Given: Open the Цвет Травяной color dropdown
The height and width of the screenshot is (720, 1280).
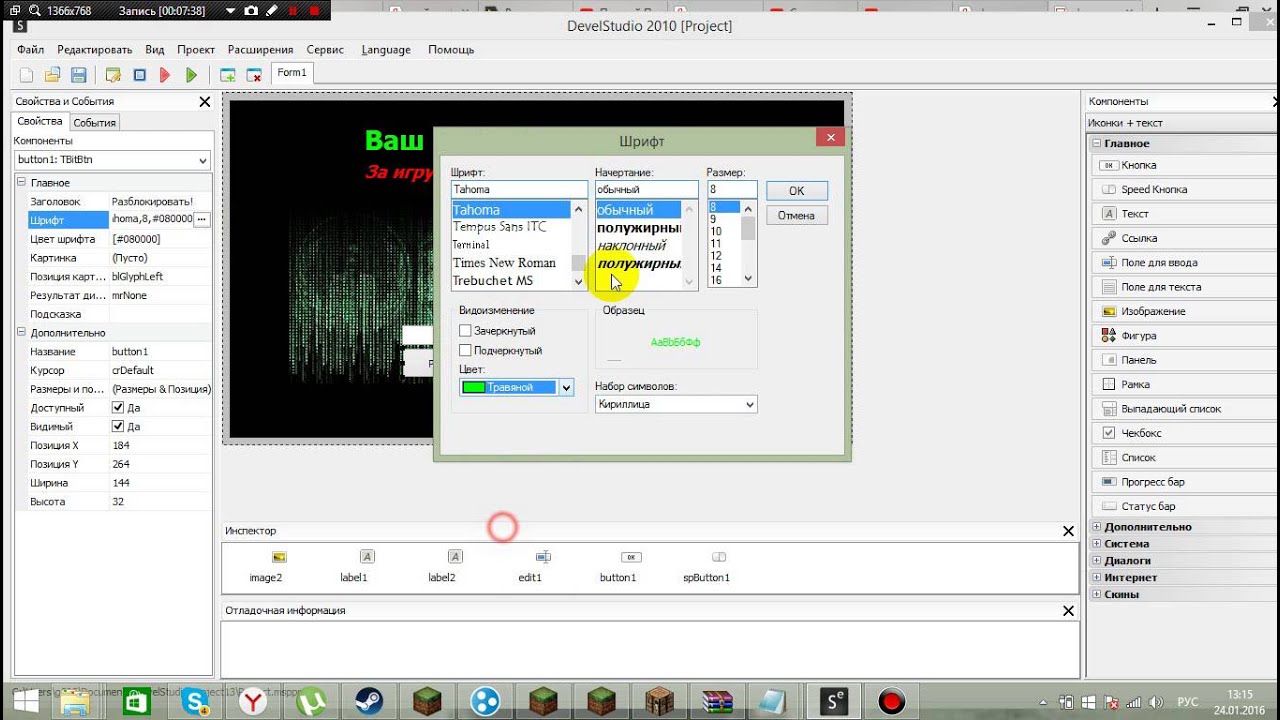Looking at the screenshot, I should (567, 388).
